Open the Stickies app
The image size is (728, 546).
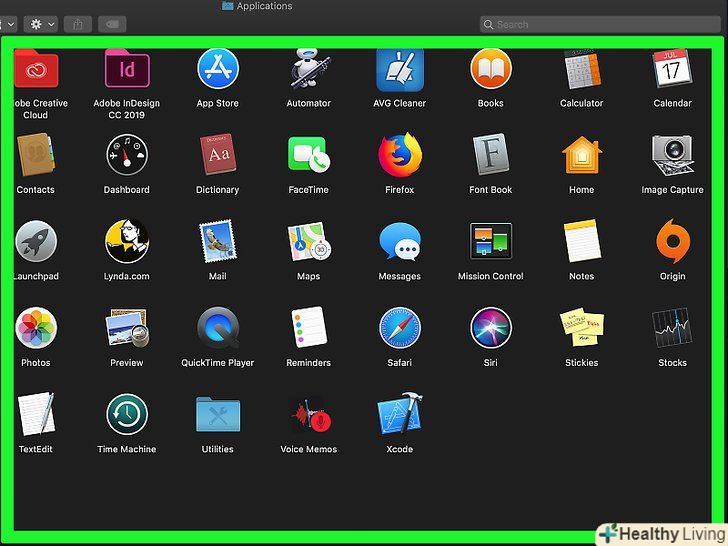pyautogui.click(x=582, y=327)
